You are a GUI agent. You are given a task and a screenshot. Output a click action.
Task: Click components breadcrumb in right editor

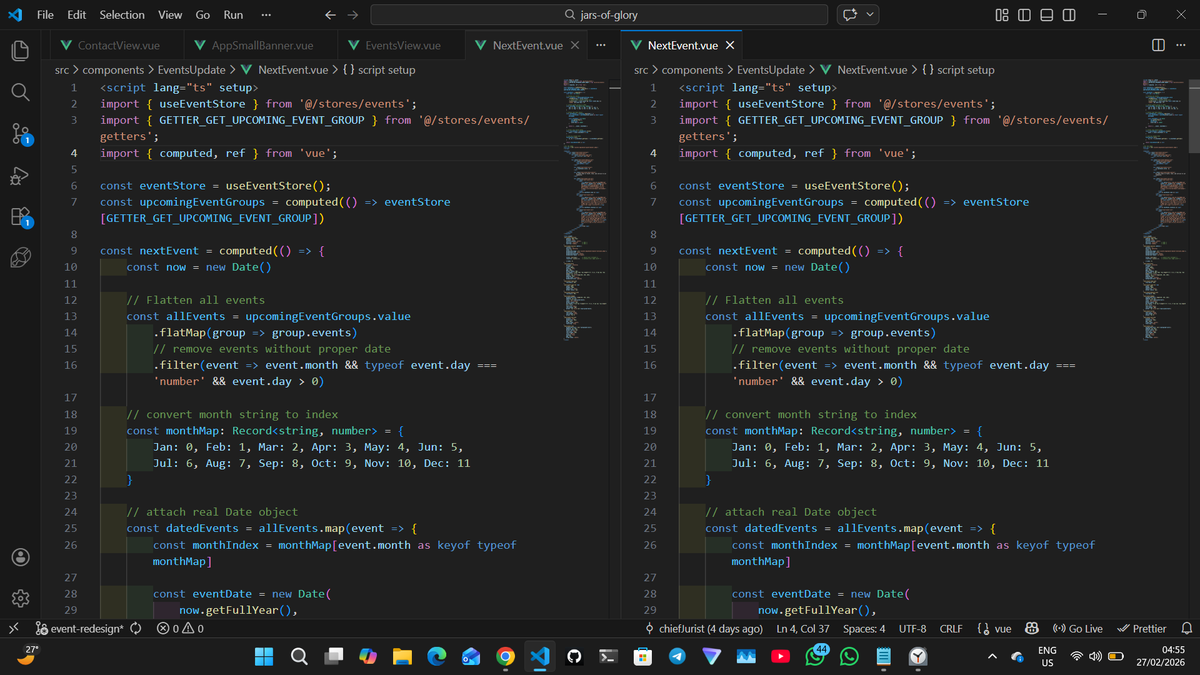[693, 70]
